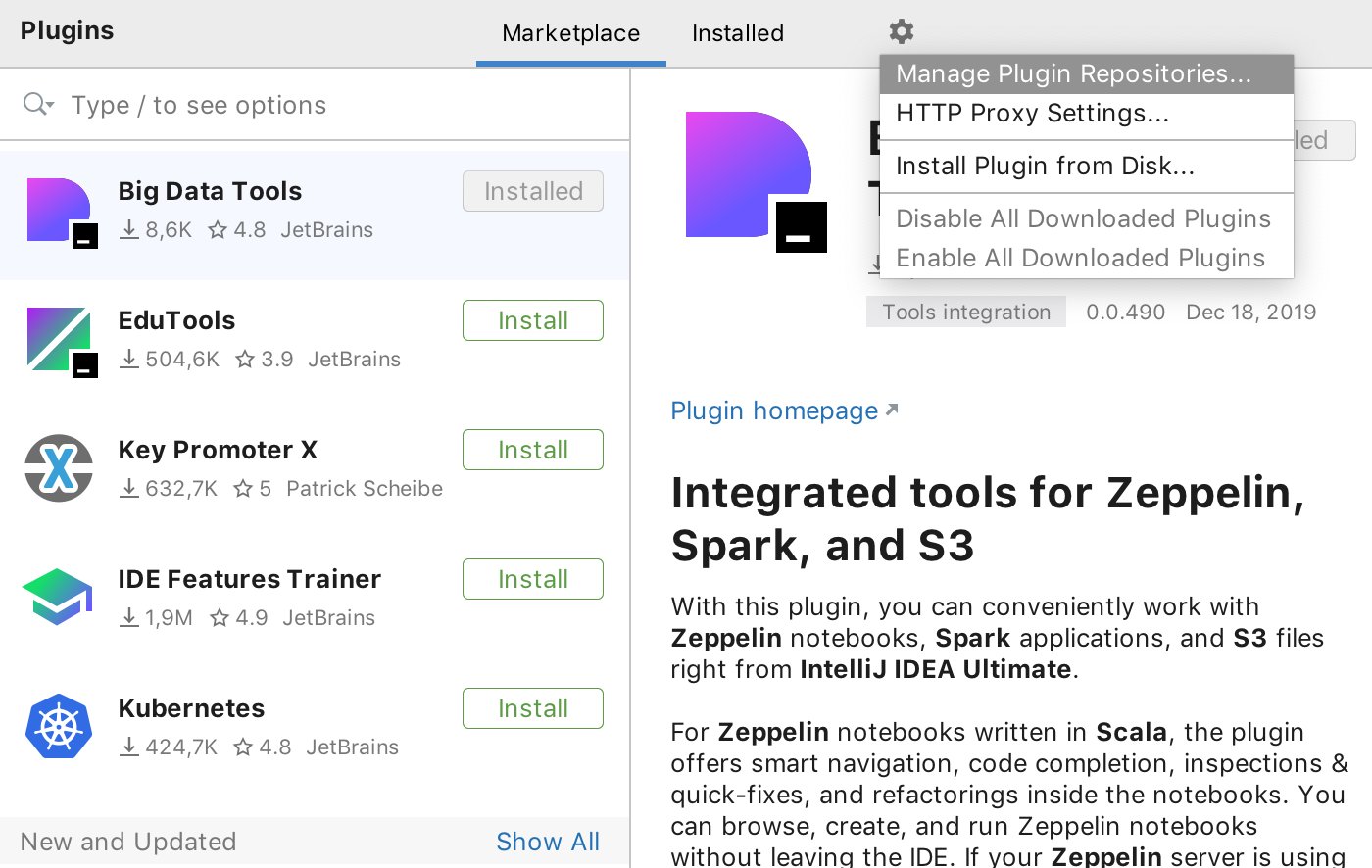Click EduTools star rating icon
Viewport: 1372px width, 868px height.
coord(245,359)
